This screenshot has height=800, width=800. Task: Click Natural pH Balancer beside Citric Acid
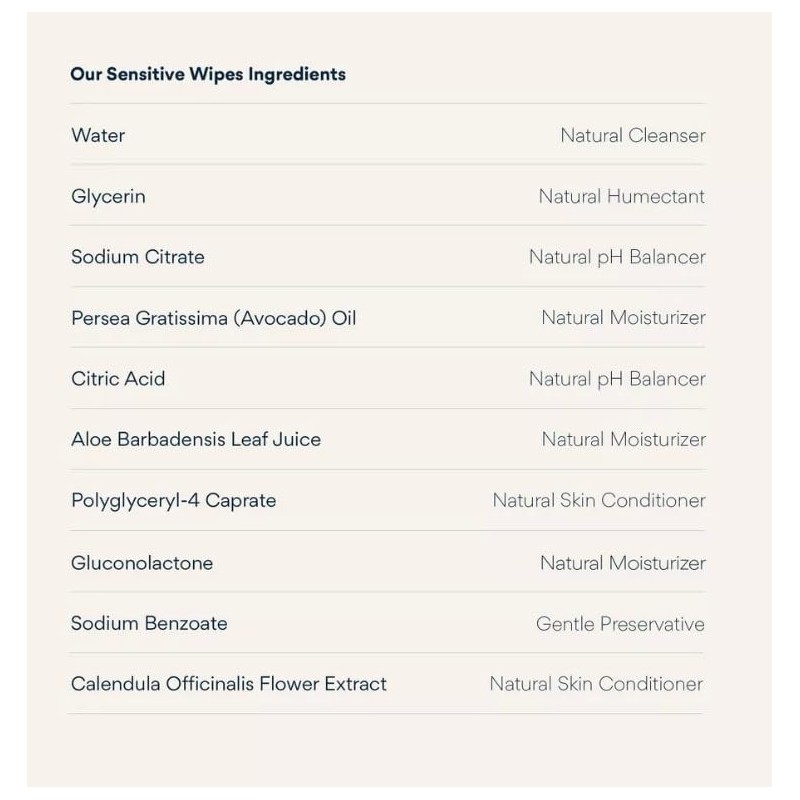click(617, 379)
